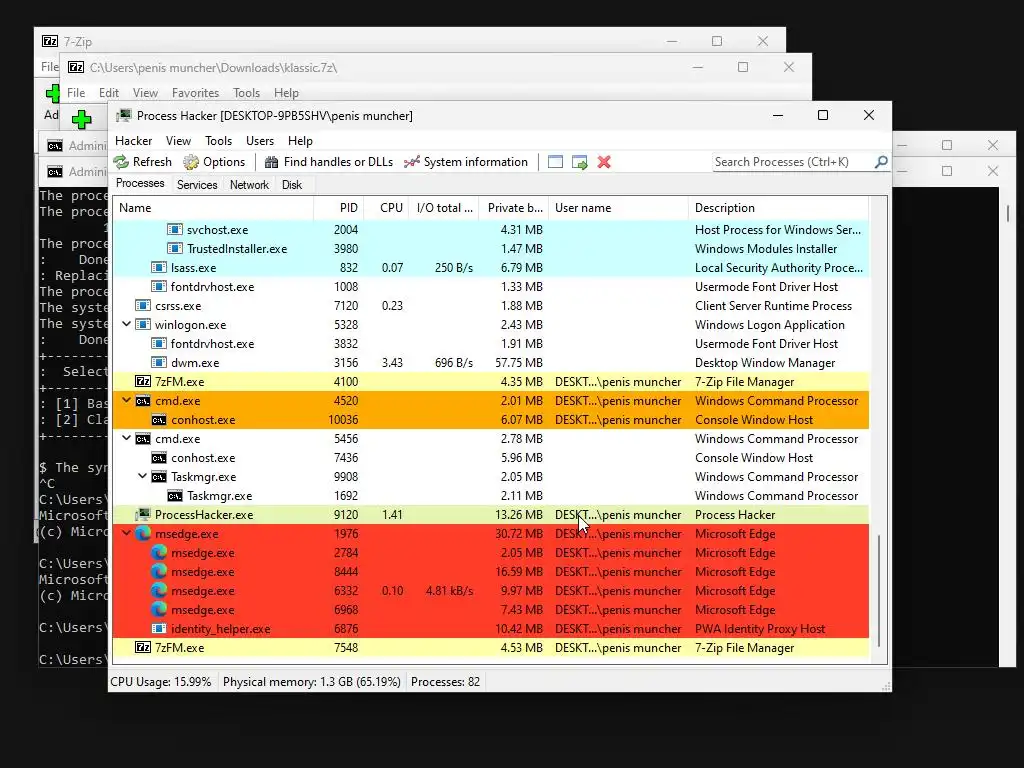The image size is (1024, 768).
Task: Open System information graph window
Action: [x=466, y=162]
